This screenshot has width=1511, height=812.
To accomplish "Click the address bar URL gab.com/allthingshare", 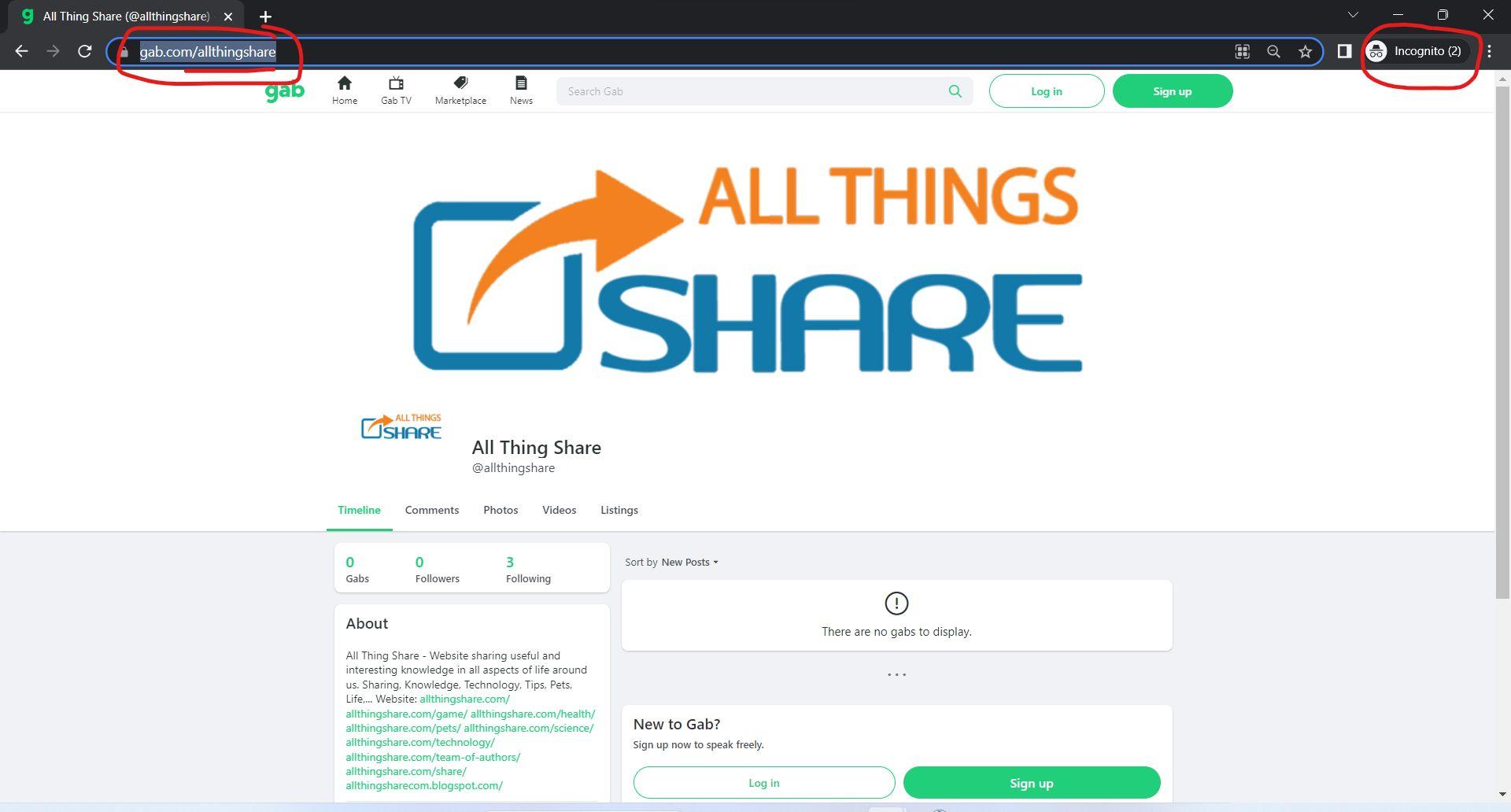I will click(208, 52).
